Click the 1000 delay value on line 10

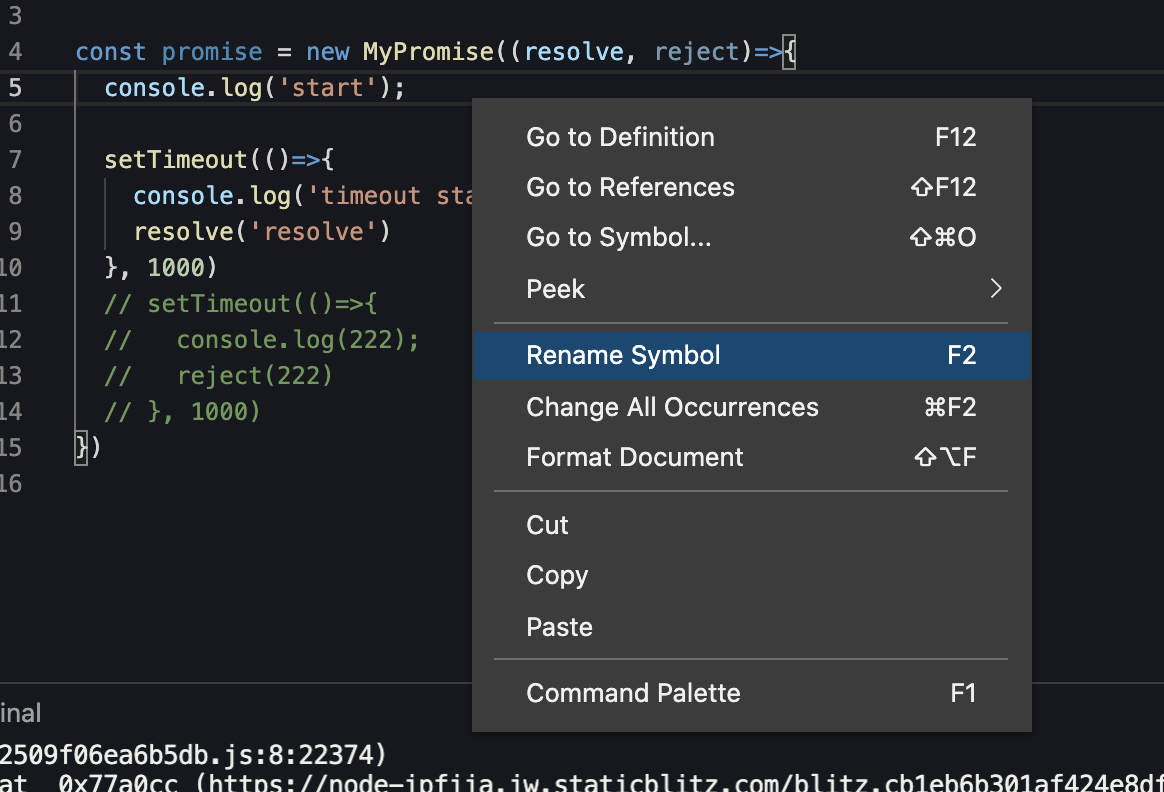click(x=175, y=267)
